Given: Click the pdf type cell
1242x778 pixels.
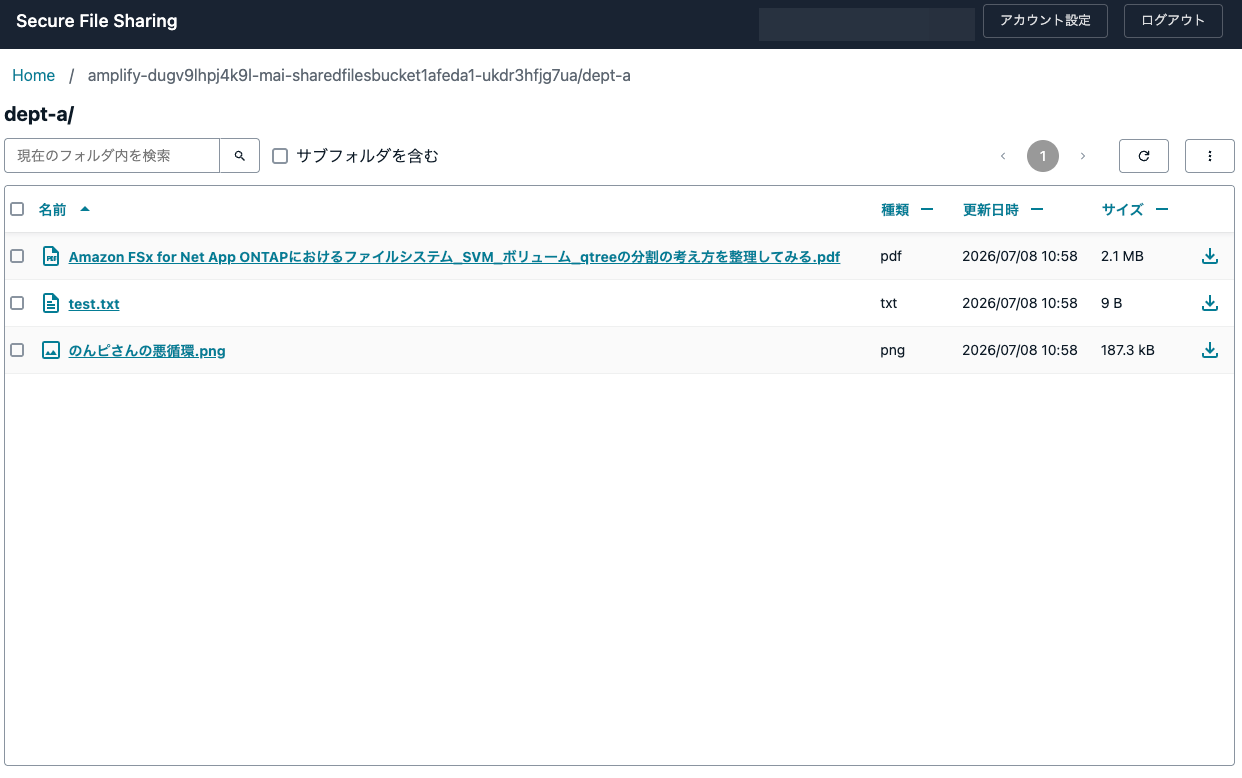Looking at the screenshot, I should [x=891, y=256].
